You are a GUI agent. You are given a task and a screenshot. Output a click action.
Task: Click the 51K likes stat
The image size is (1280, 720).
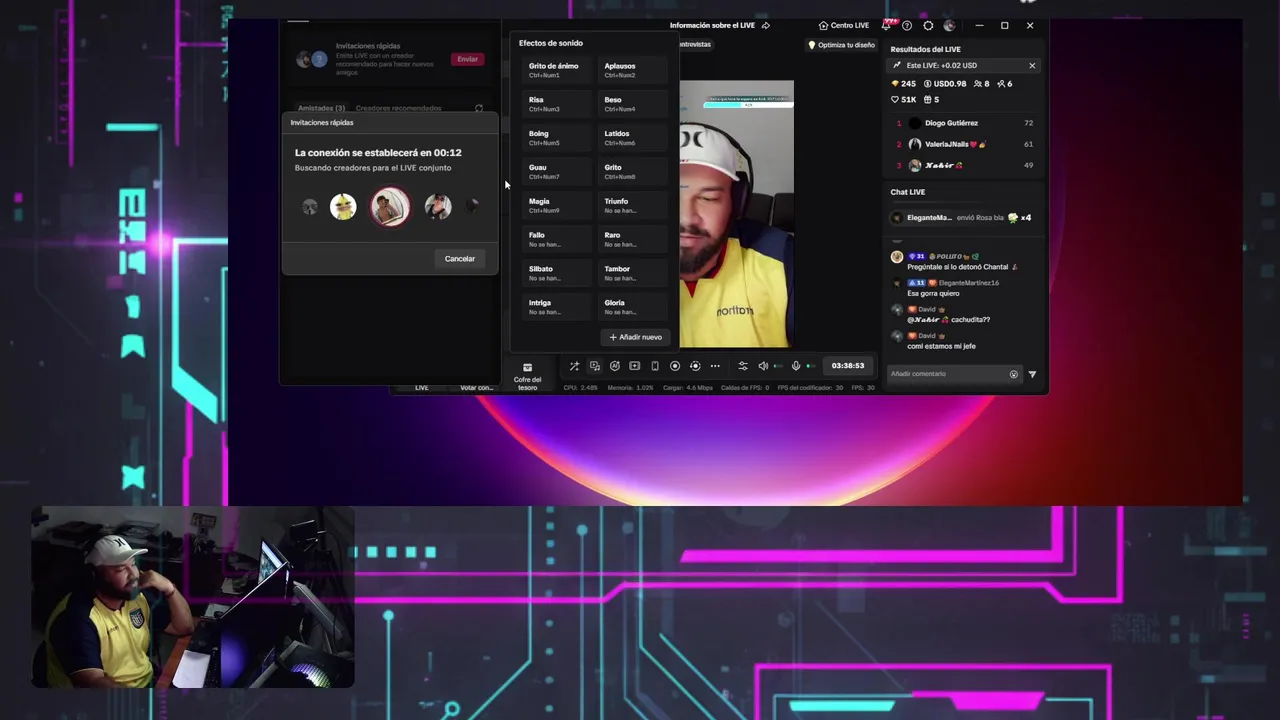(x=903, y=100)
